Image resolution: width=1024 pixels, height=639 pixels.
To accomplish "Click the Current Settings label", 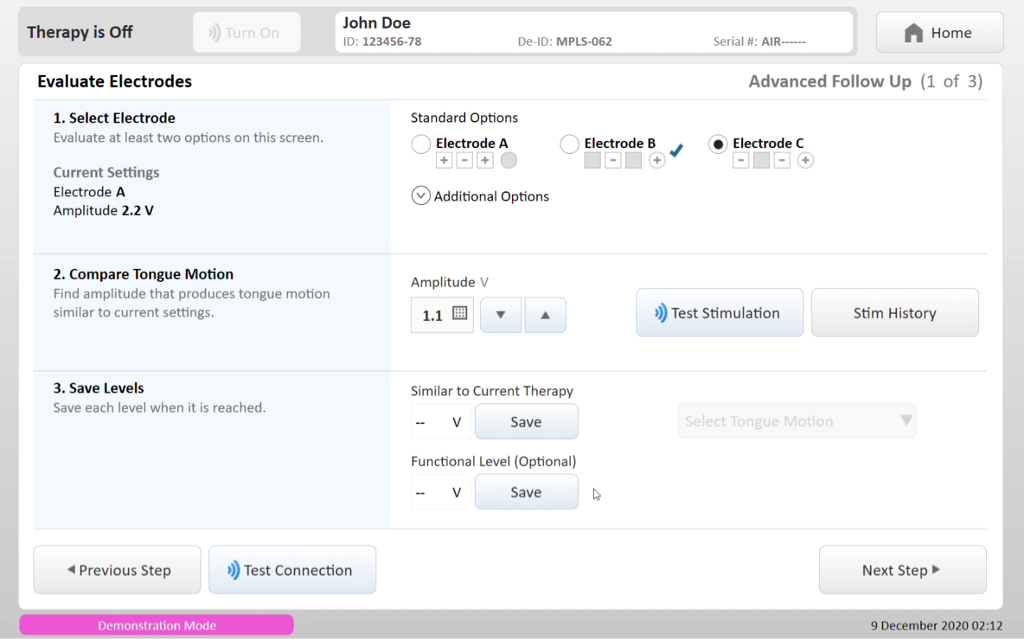I will (x=106, y=172).
